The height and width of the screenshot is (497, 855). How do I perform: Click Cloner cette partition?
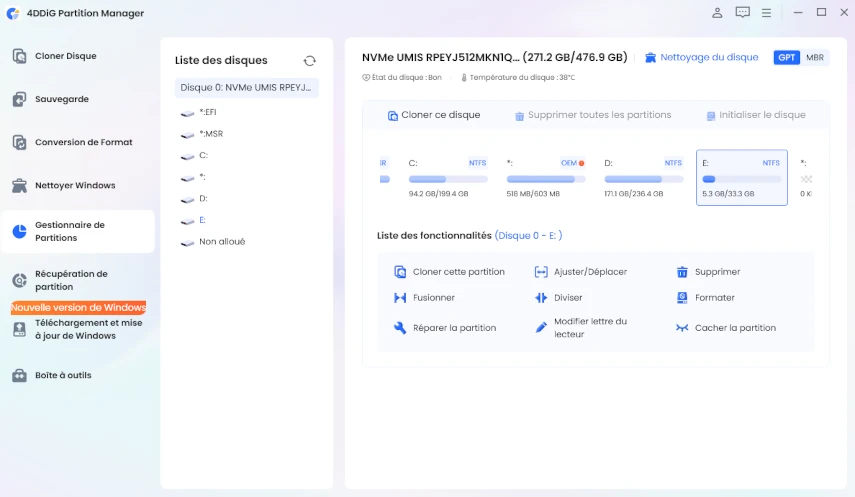449,272
